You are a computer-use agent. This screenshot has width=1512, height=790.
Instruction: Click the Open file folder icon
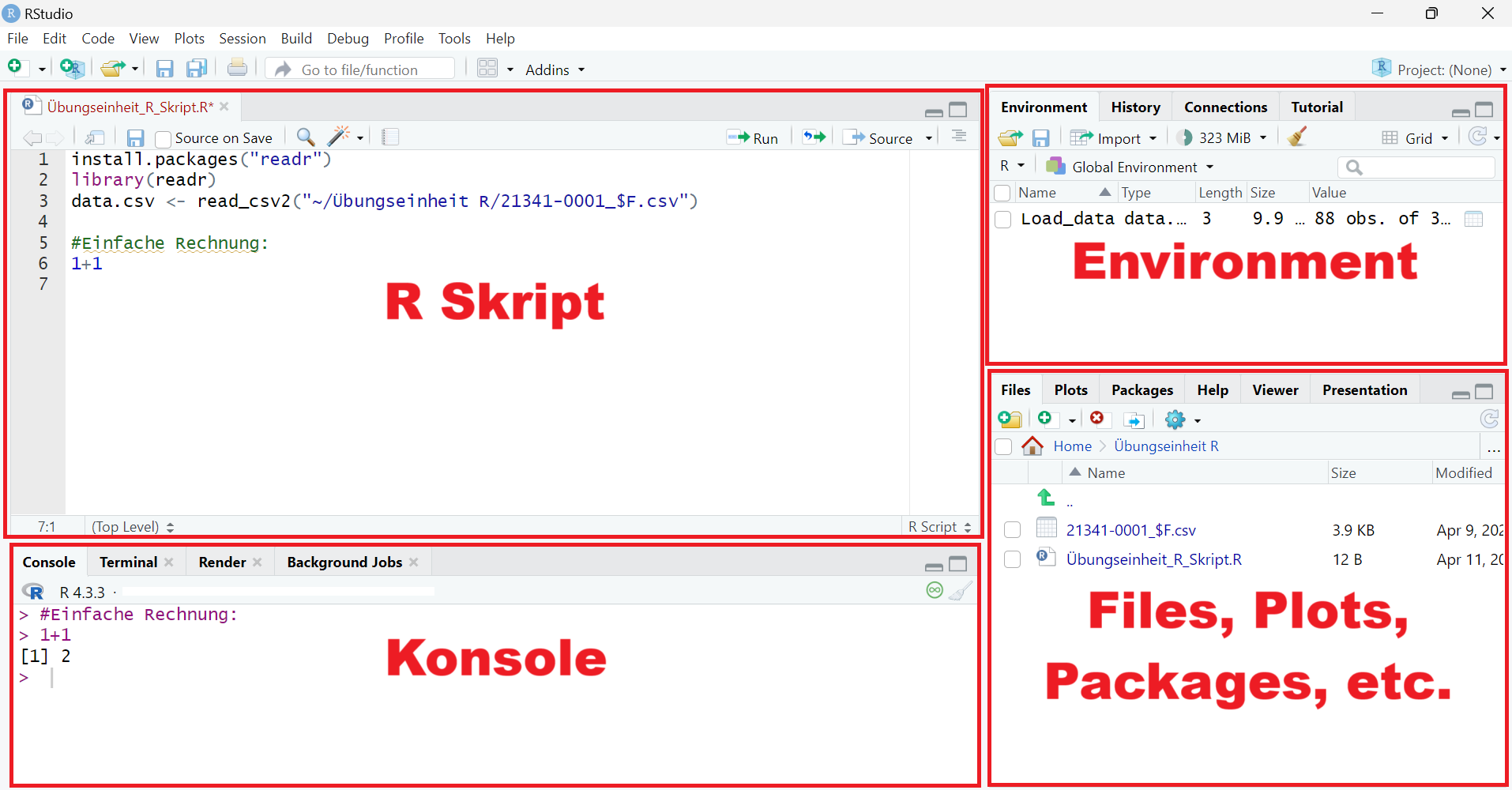[x=113, y=69]
